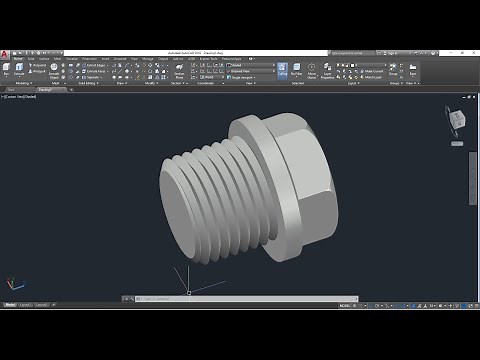Click the MODEL status bar button
This screenshot has width=480, height=360.
[x=345, y=306]
